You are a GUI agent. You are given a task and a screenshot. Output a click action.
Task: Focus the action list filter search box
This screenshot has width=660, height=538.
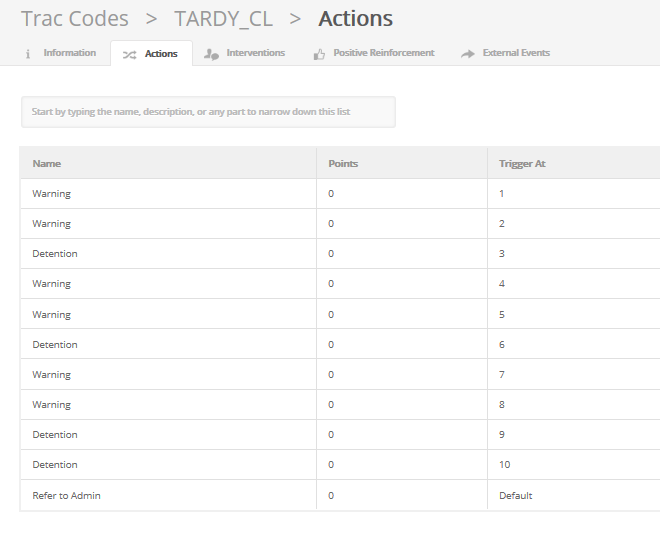(208, 112)
